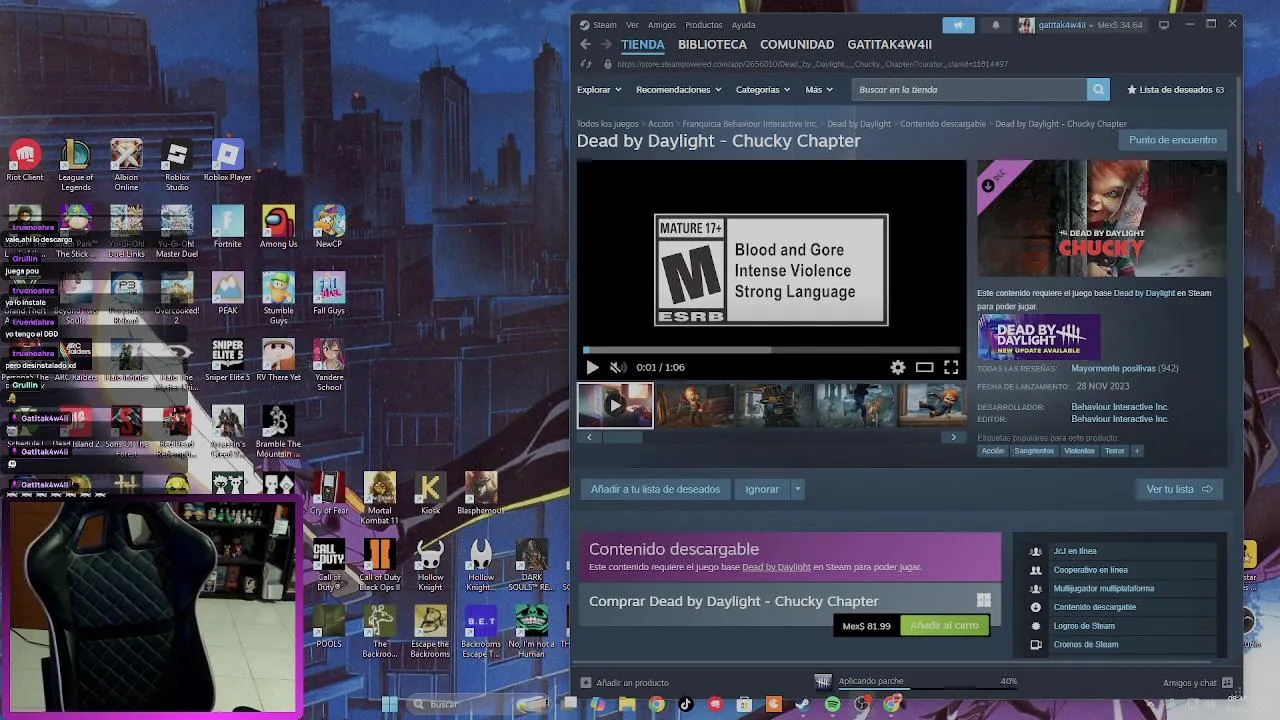Screen dimensions: 1280x720
Task: Click the store search magnifier button
Action: pyautogui.click(x=1098, y=89)
